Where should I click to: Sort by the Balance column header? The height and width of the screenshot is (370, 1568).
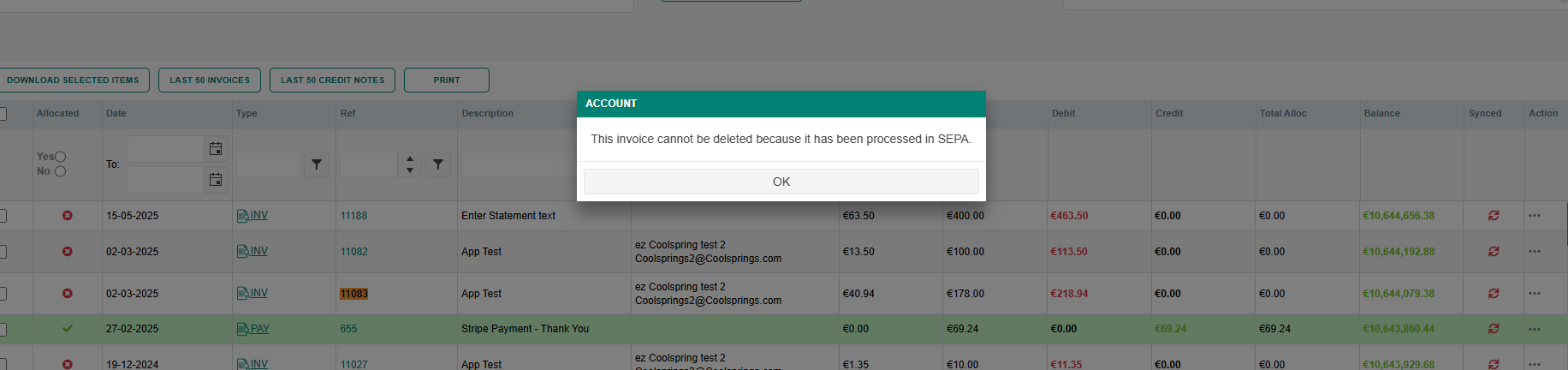coord(1381,113)
